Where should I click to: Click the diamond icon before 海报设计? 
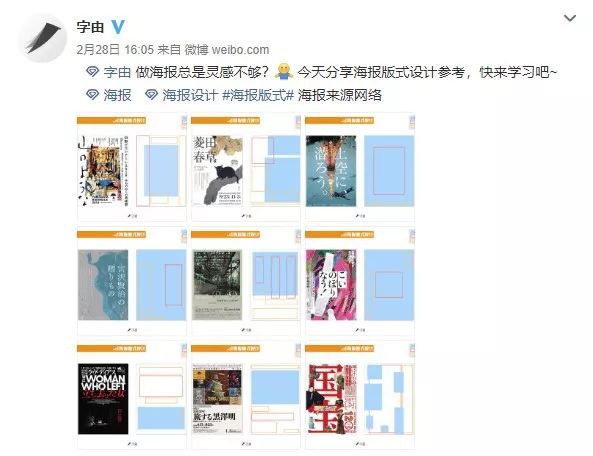[151, 95]
